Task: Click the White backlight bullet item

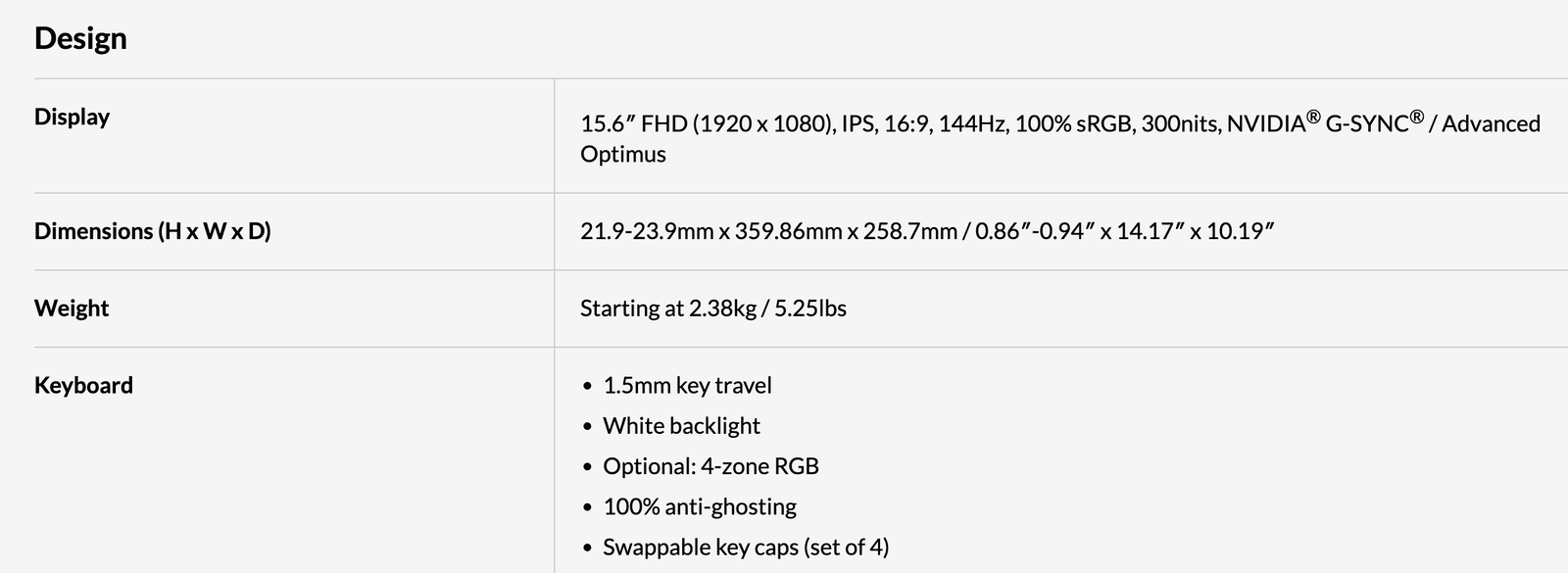Action: (x=681, y=426)
